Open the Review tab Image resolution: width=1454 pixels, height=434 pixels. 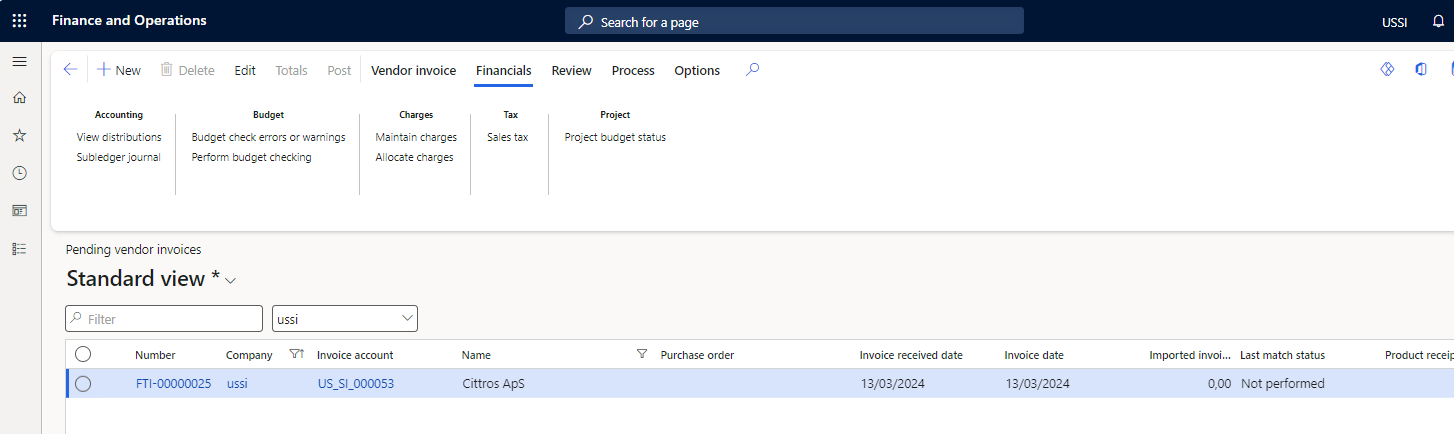coord(571,71)
